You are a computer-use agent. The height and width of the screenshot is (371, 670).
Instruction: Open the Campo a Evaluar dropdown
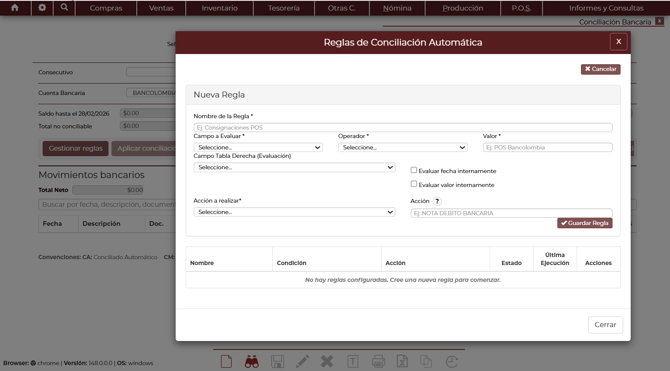coord(258,147)
